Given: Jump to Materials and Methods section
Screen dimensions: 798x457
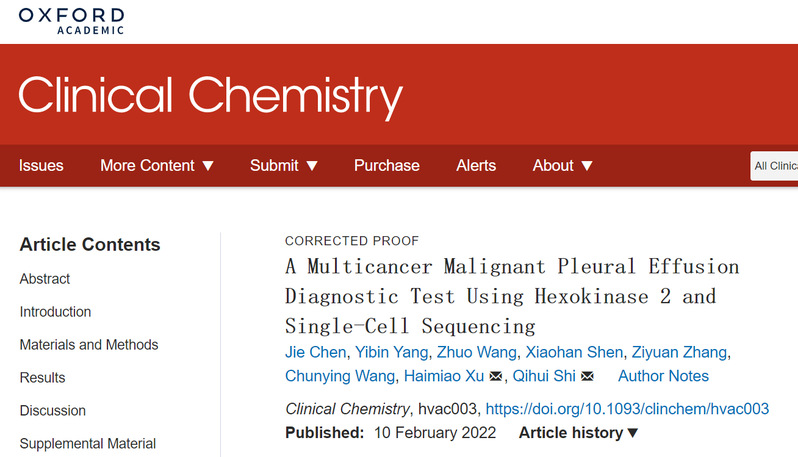Looking at the screenshot, I should click(x=89, y=345).
